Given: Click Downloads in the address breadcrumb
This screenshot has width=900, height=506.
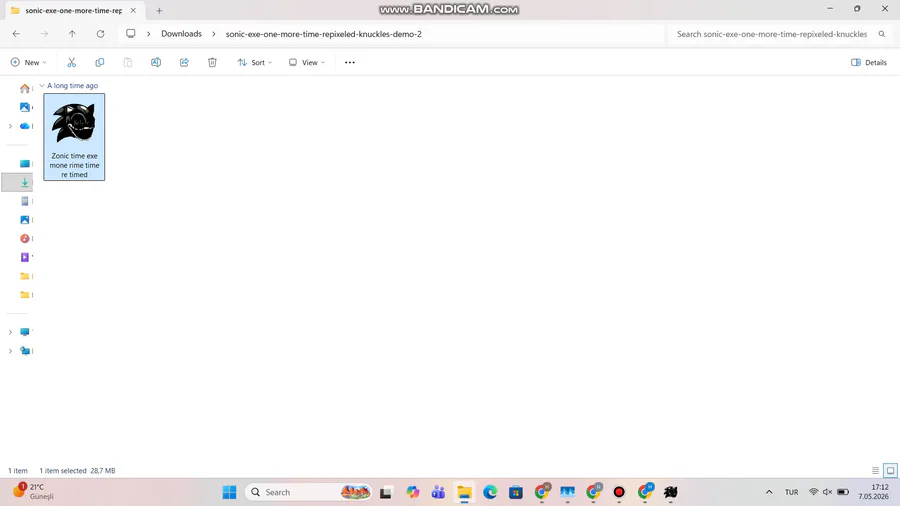Looking at the screenshot, I should pos(181,34).
